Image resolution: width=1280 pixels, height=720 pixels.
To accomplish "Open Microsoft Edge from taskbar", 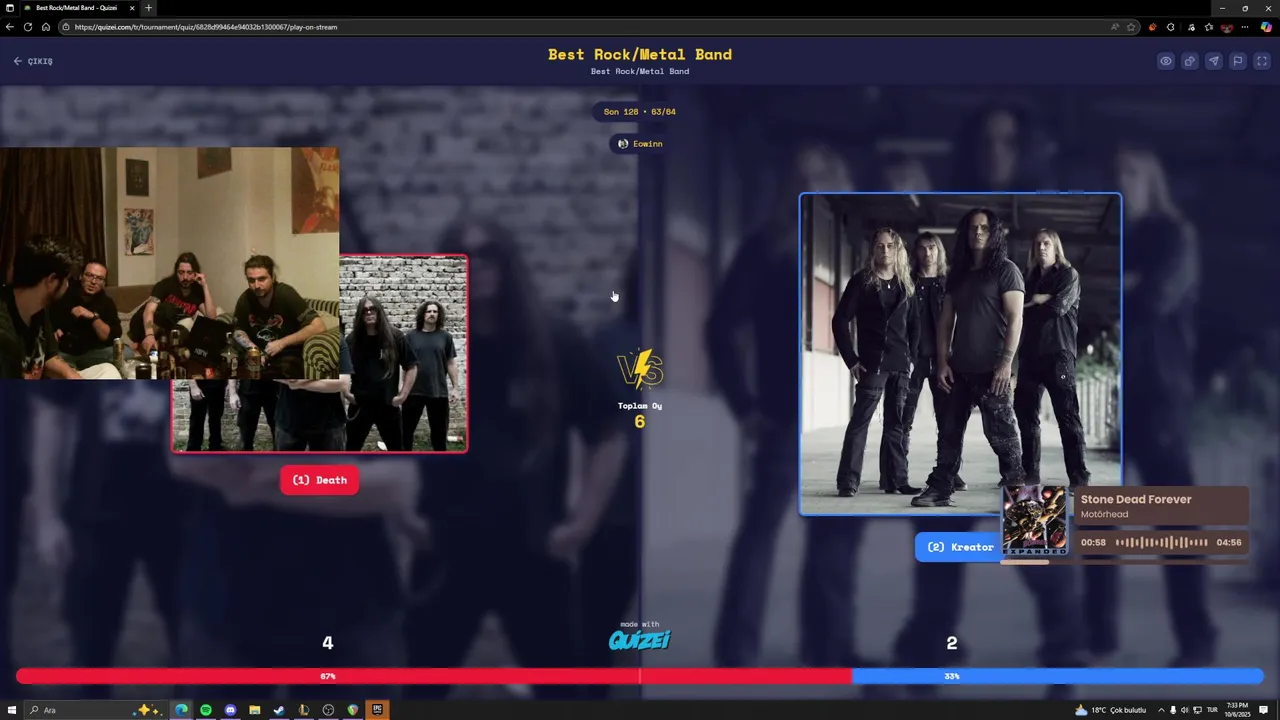I will point(181,710).
